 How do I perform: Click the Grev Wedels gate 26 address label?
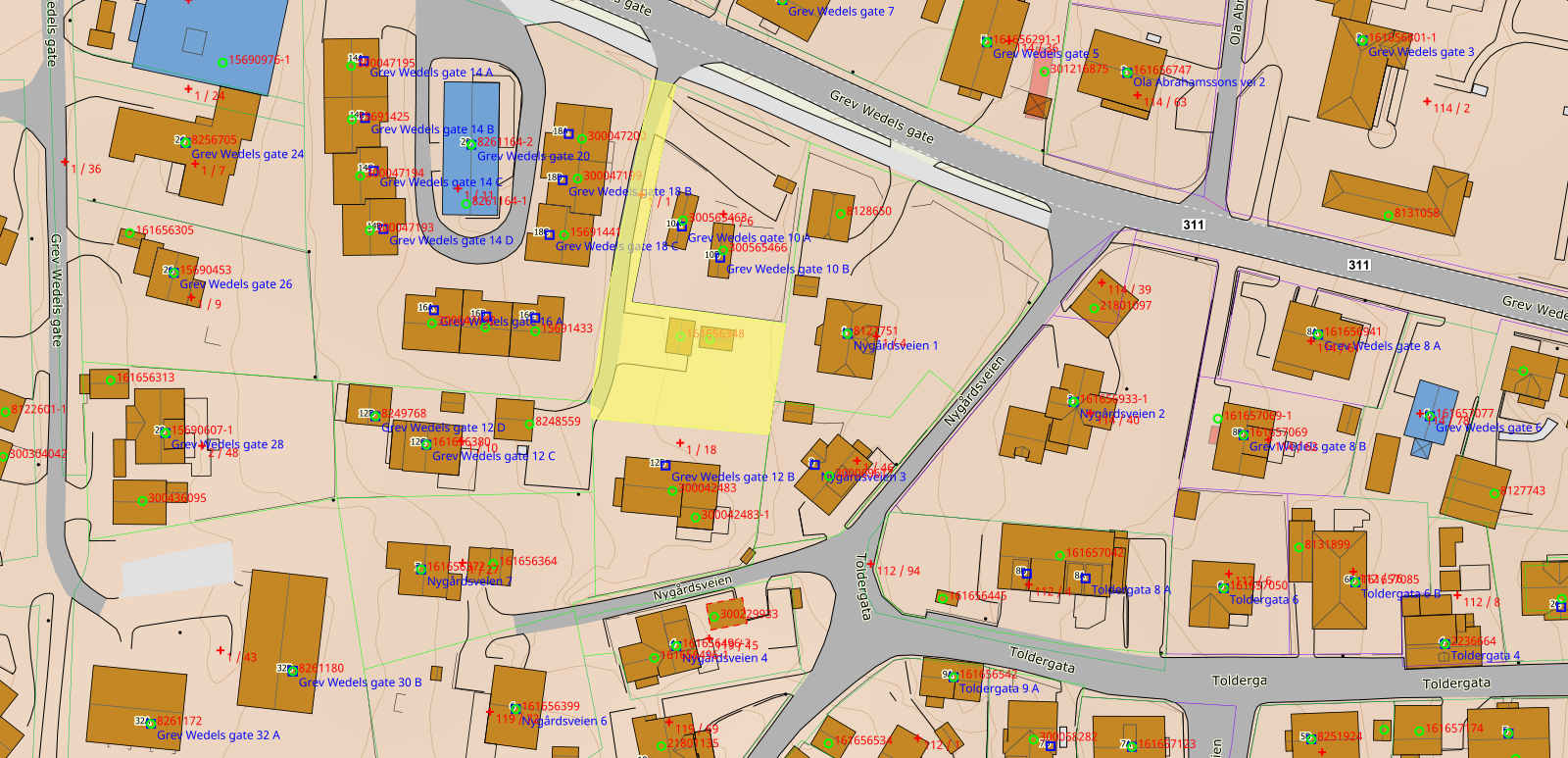235,284
